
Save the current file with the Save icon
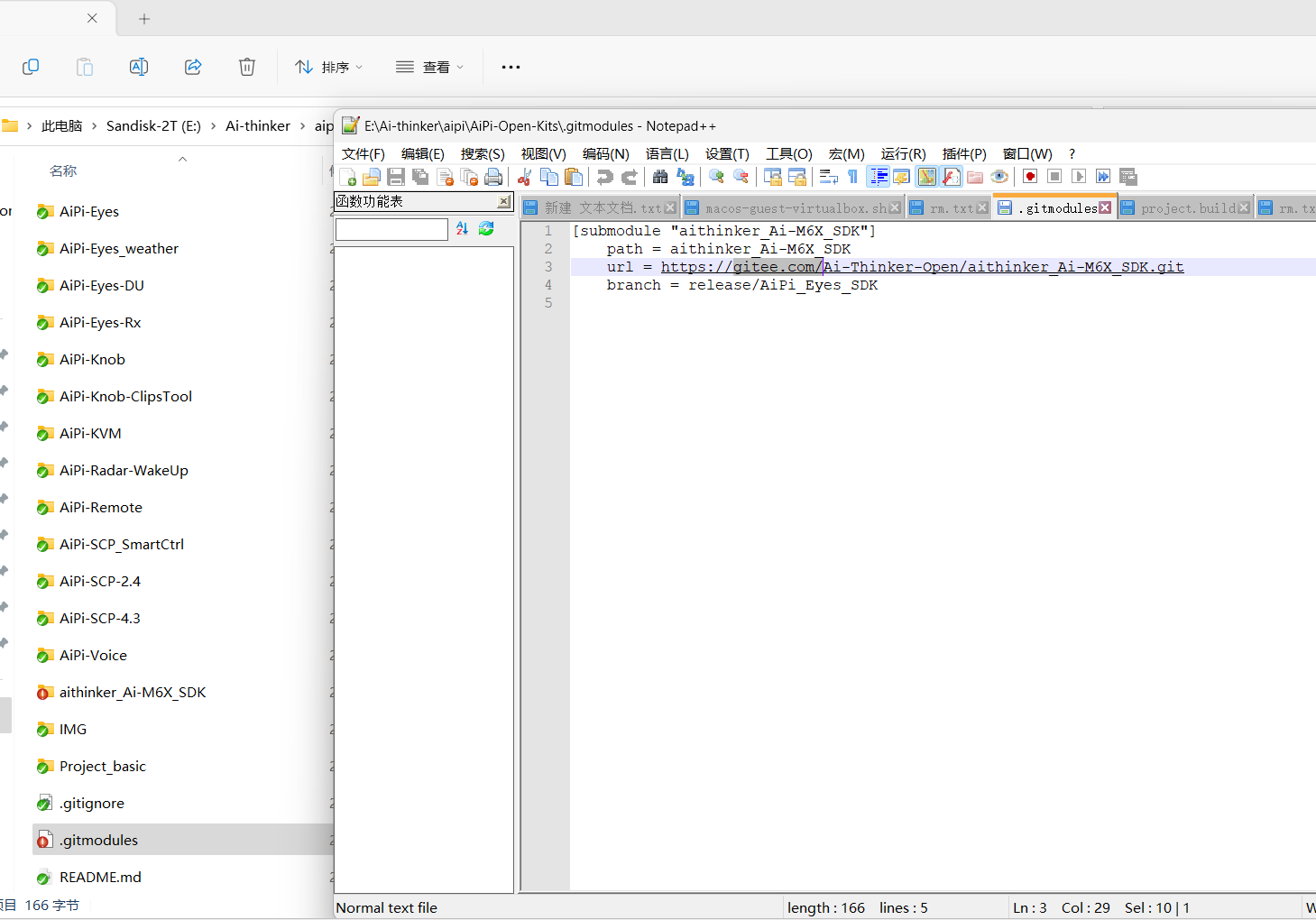[395, 177]
